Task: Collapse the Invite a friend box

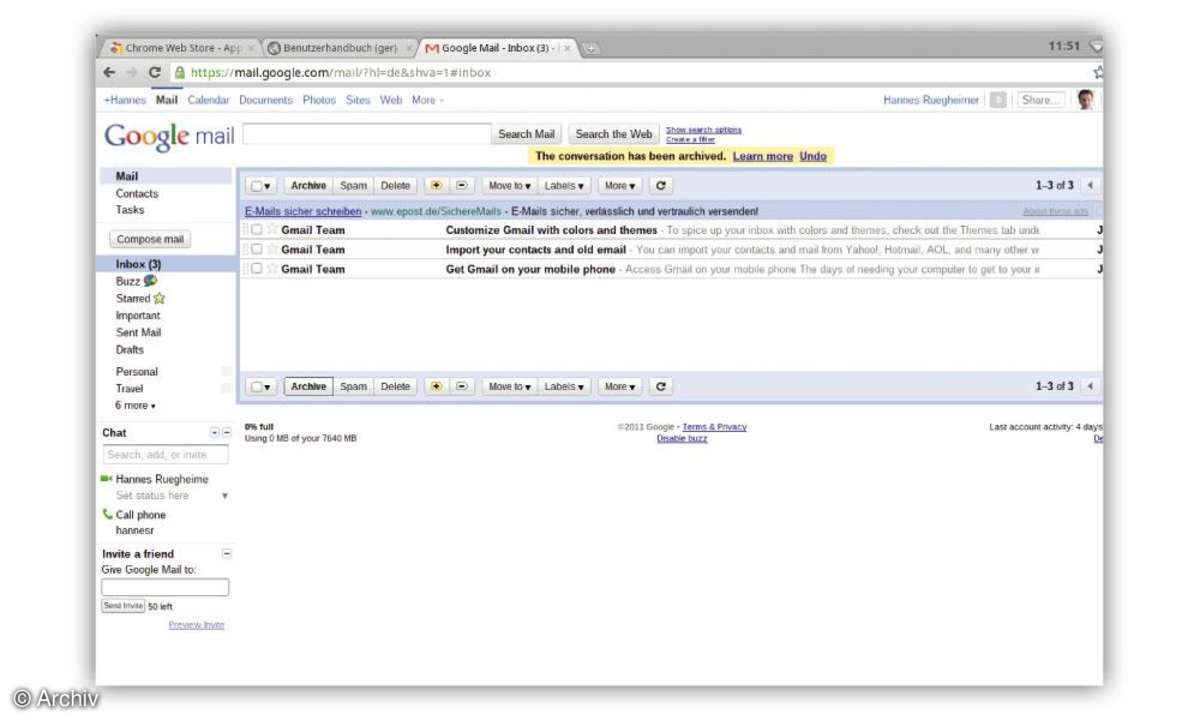Action: click(227, 554)
